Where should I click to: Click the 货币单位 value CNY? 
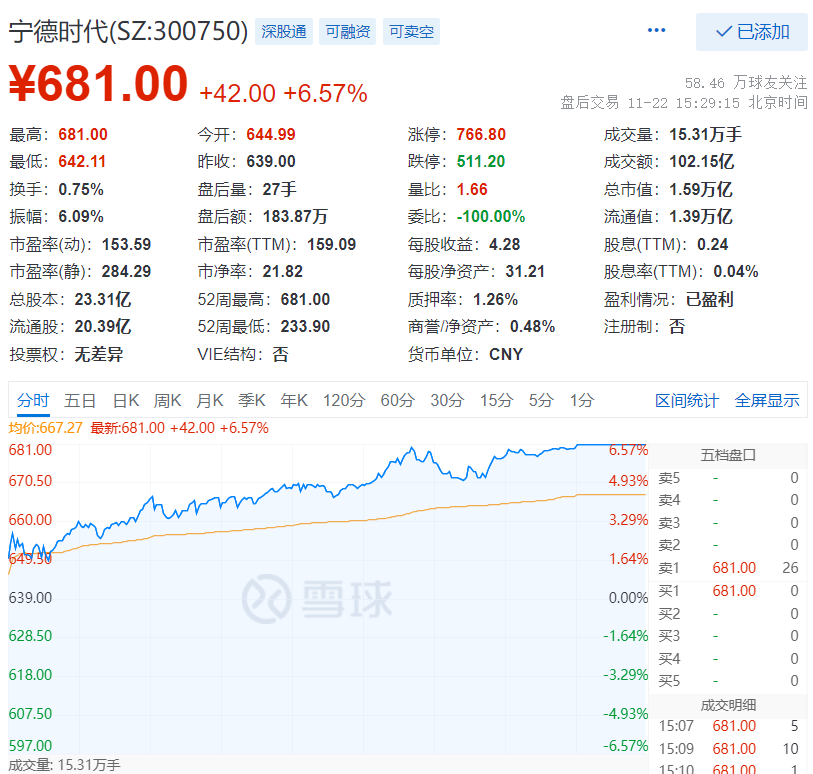(506, 354)
